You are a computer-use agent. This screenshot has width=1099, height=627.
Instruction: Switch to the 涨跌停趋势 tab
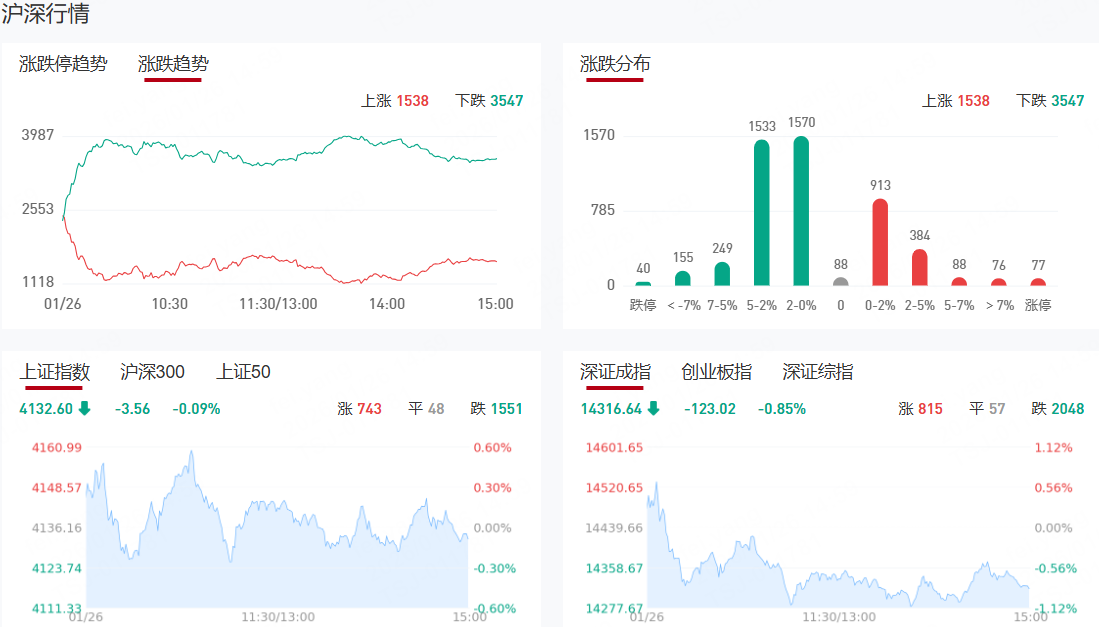(63, 64)
